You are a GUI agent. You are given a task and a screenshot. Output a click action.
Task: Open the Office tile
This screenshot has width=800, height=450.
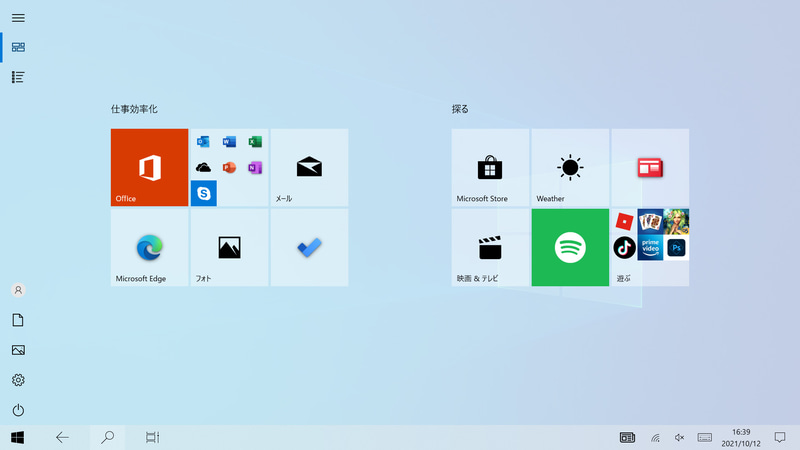coord(149,167)
